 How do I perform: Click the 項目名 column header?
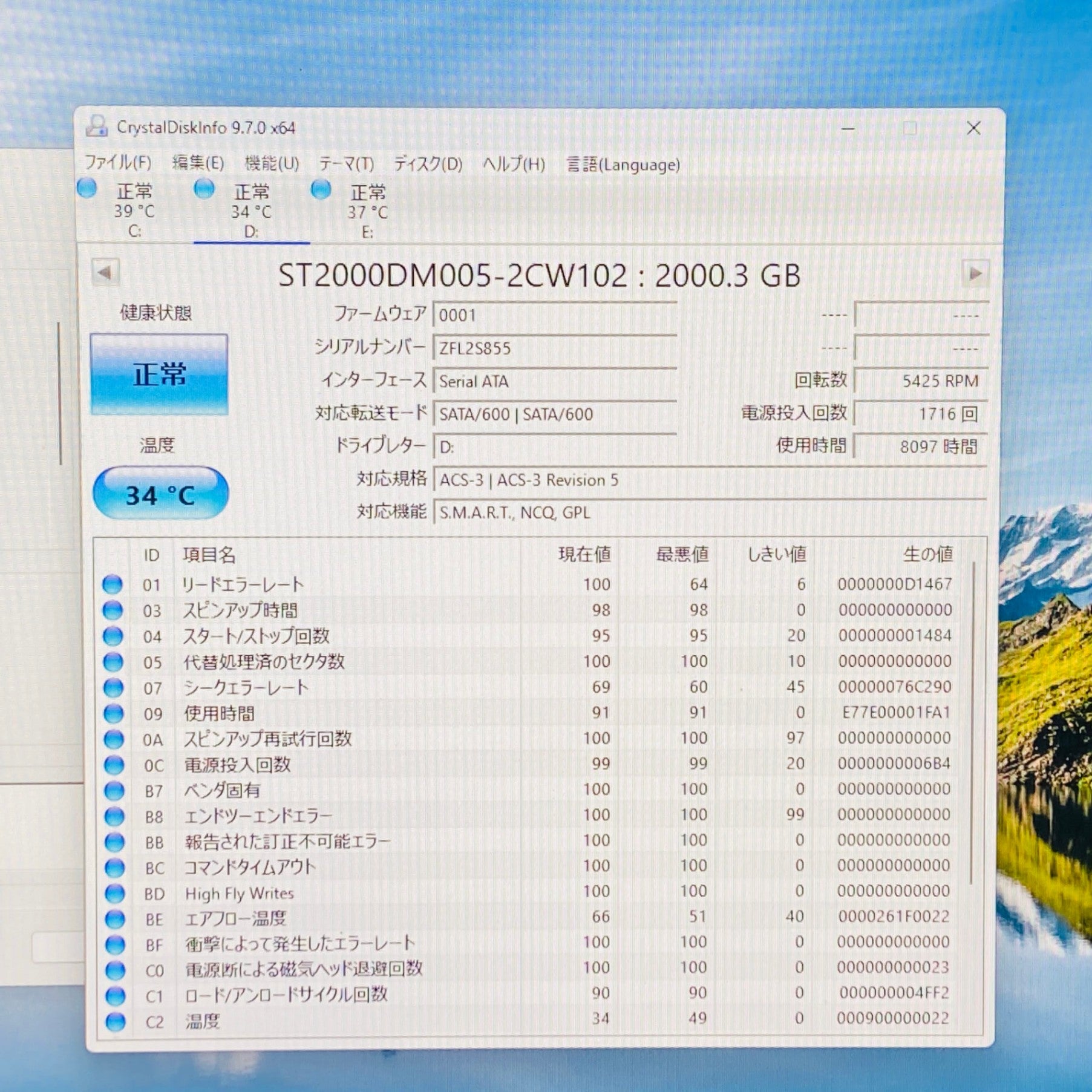pyautogui.click(x=209, y=555)
